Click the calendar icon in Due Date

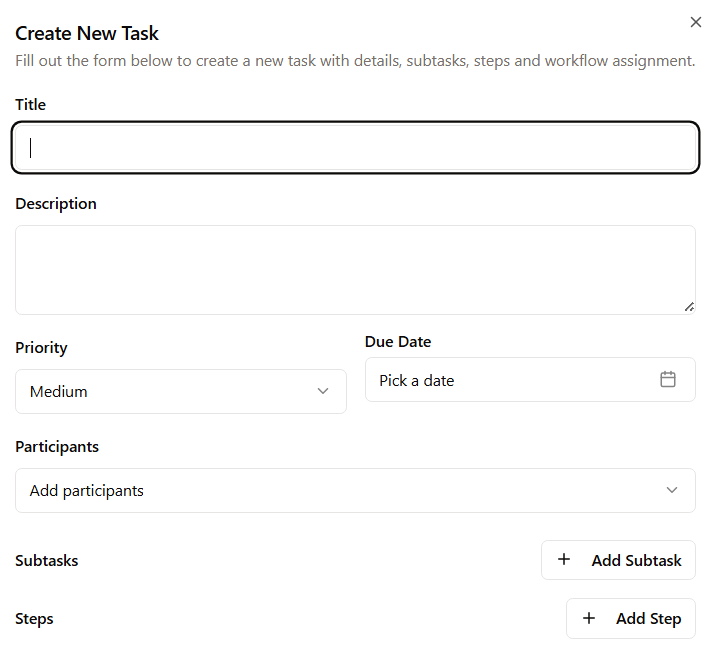click(668, 380)
